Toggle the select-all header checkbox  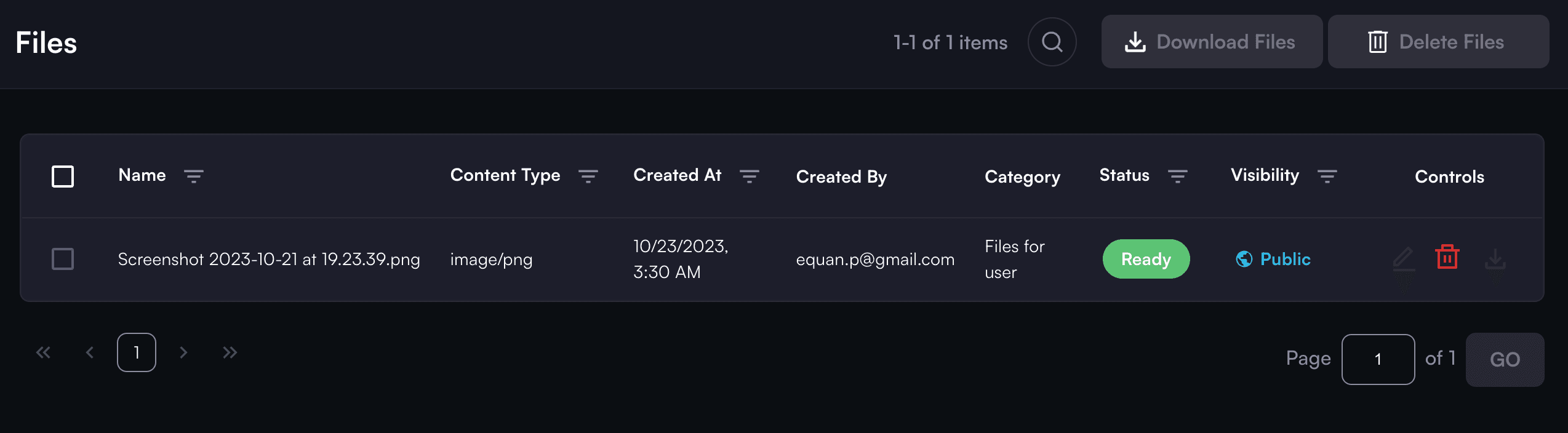tap(63, 177)
